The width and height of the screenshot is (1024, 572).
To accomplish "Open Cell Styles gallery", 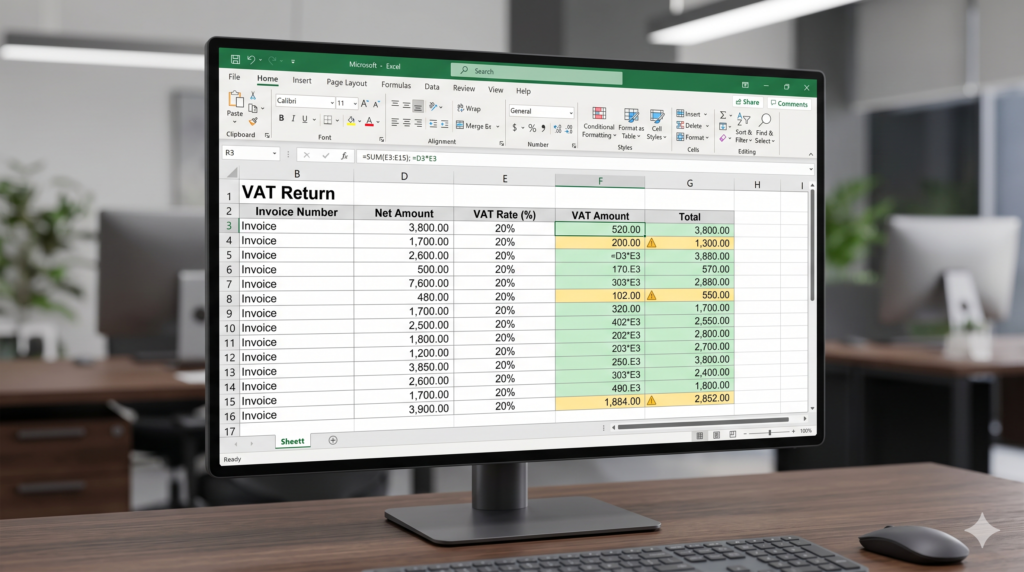I will click(656, 125).
